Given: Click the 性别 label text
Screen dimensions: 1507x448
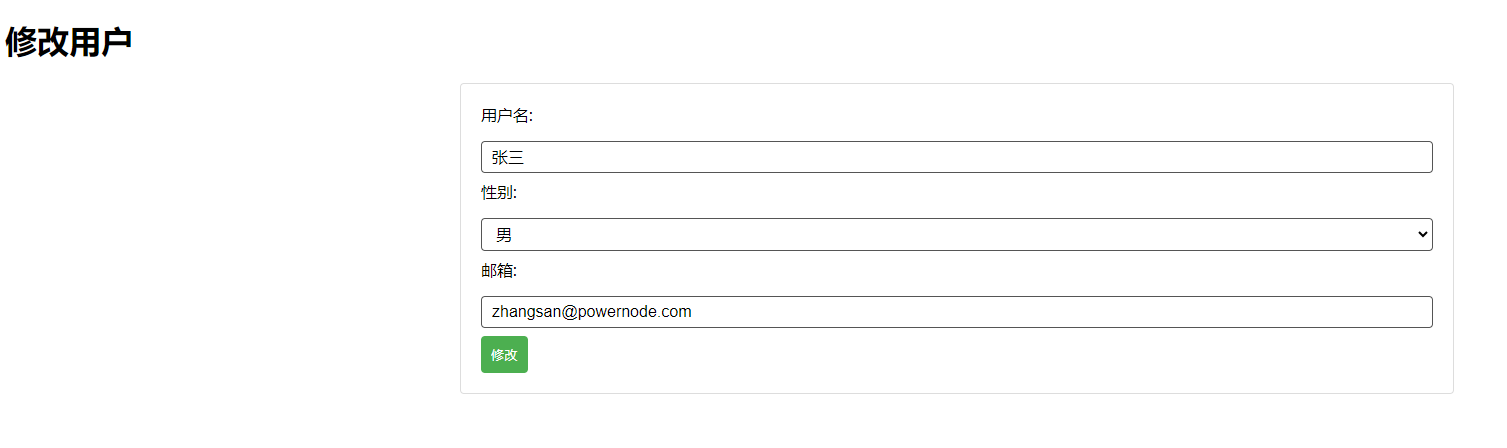Looking at the screenshot, I should point(499,193).
